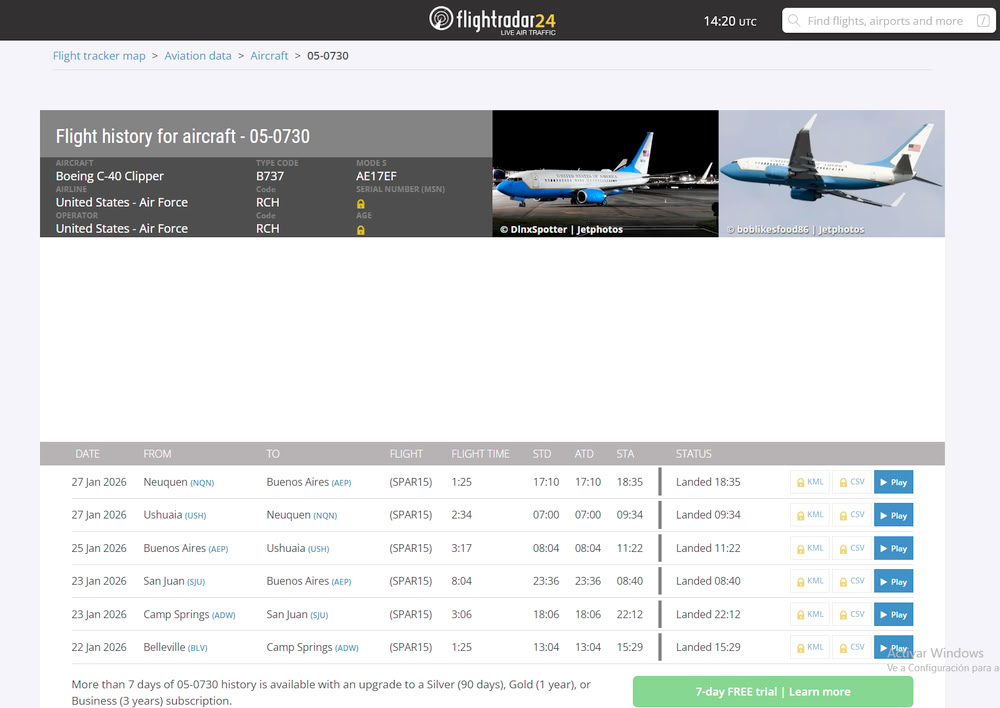The image size is (1000, 708).
Task: Click the search magnifier icon
Action: point(794,21)
